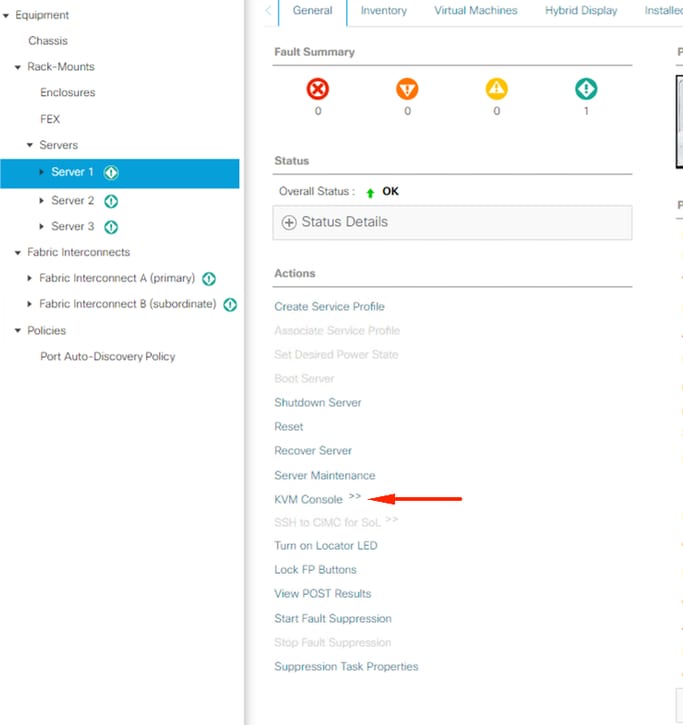Click the green up arrow beside OK status
This screenshot has height=725, width=683.
point(370,193)
